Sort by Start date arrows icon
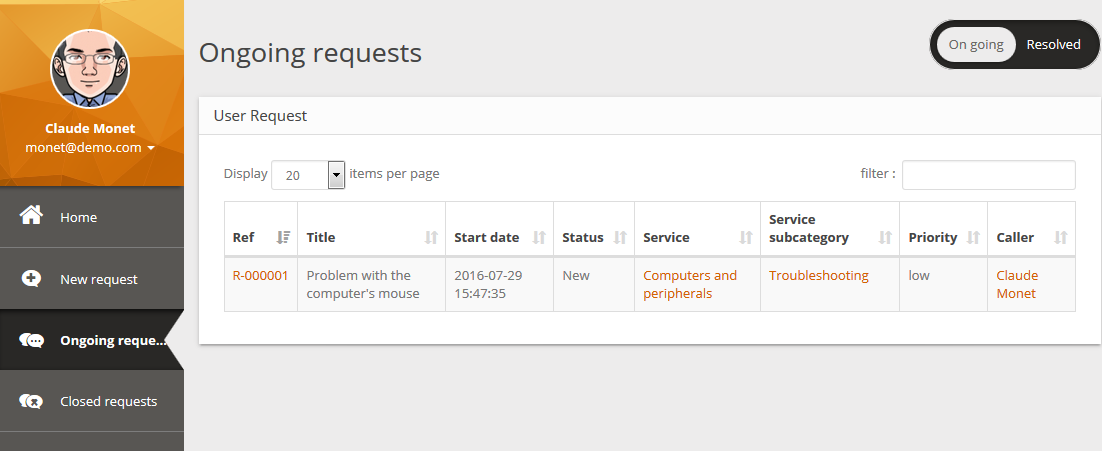The height and width of the screenshot is (451, 1102). click(539, 237)
